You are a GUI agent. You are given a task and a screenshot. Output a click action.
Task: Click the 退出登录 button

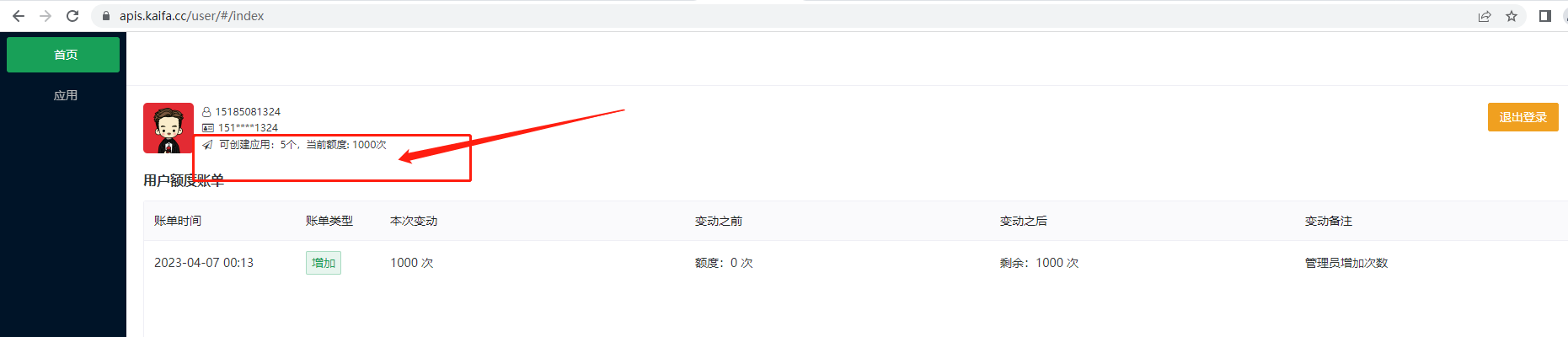pos(1523,117)
